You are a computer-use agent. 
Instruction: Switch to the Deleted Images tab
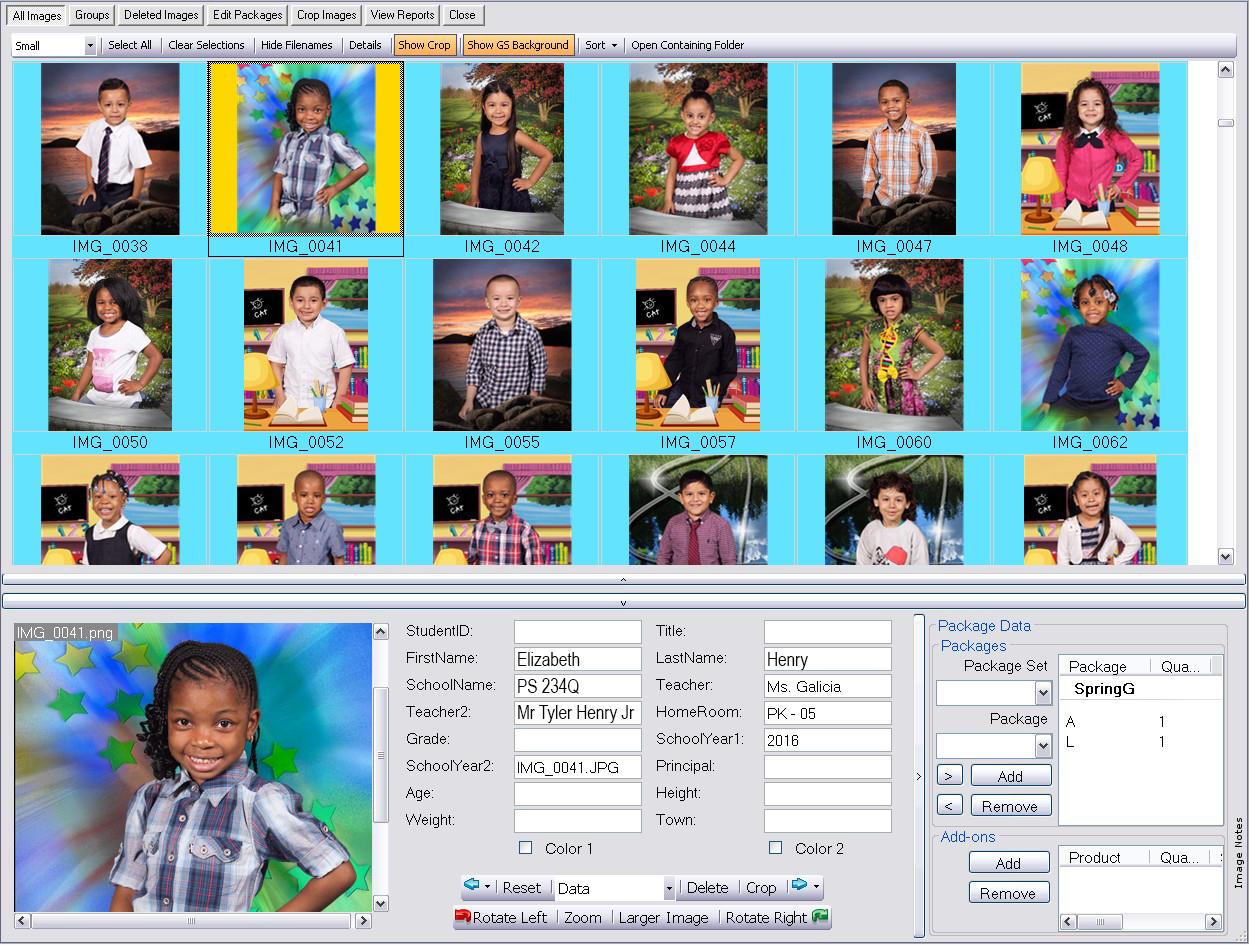162,15
